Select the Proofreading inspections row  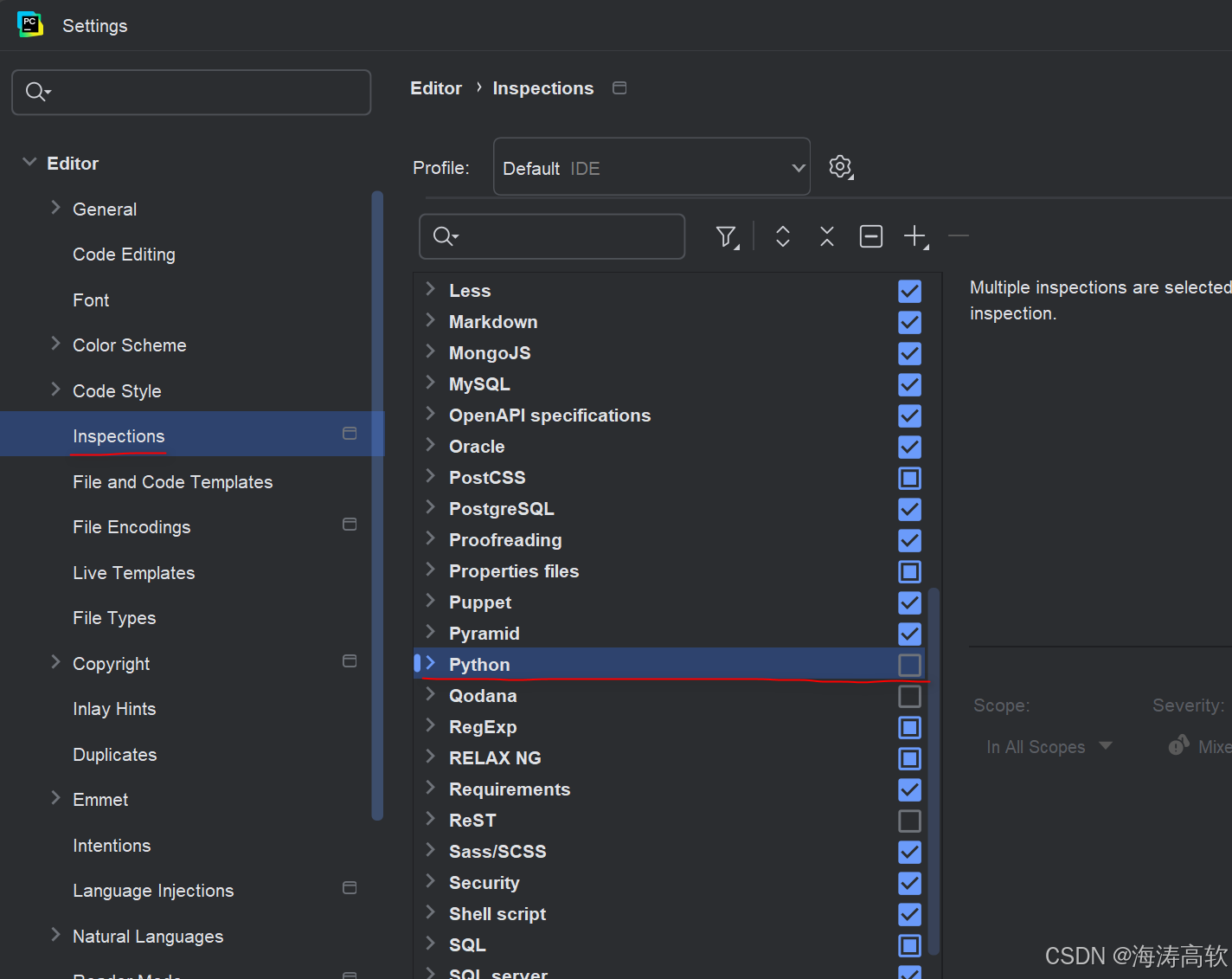click(x=671, y=540)
